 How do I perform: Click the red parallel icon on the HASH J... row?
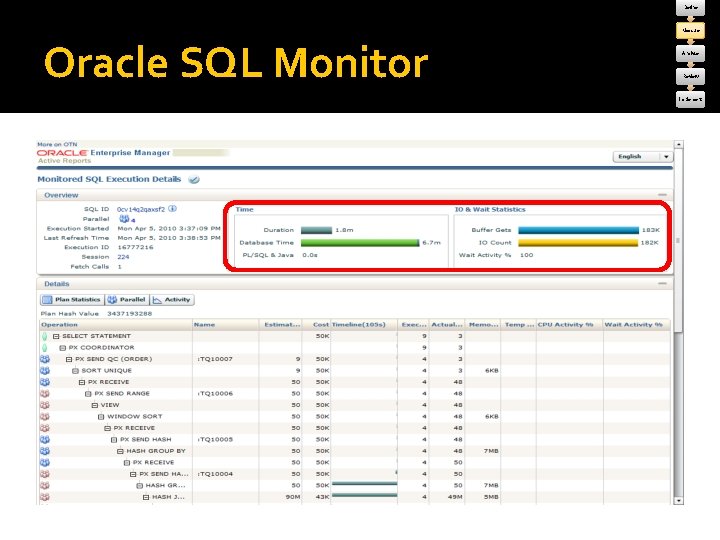coord(45,497)
